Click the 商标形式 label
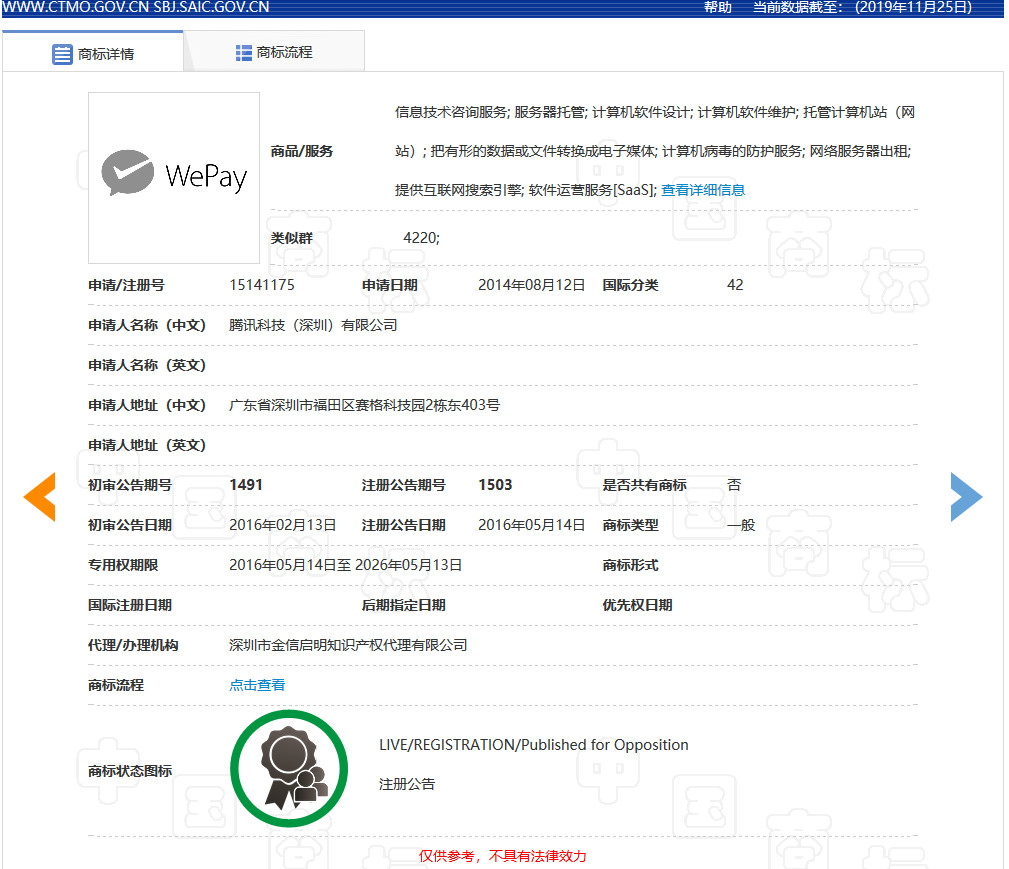Image resolution: width=1009 pixels, height=869 pixels. (630, 565)
